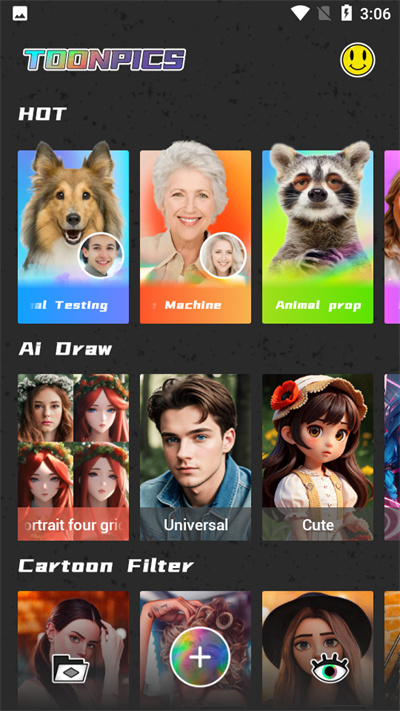This screenshot has width=400, height=711.
Task: Tap the HOT section heading
Action: tap(43, 114)
